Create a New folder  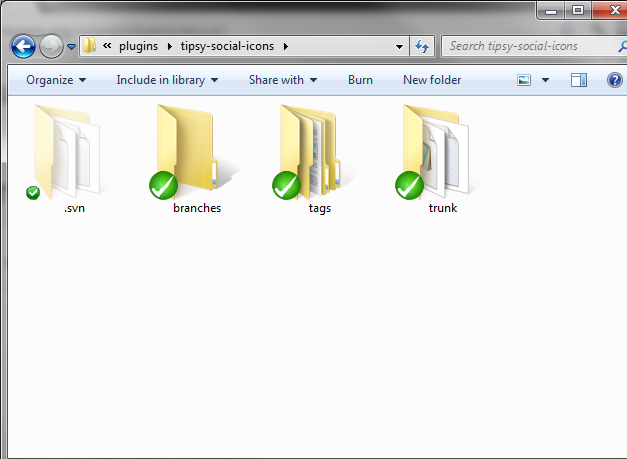coord(432,80)
